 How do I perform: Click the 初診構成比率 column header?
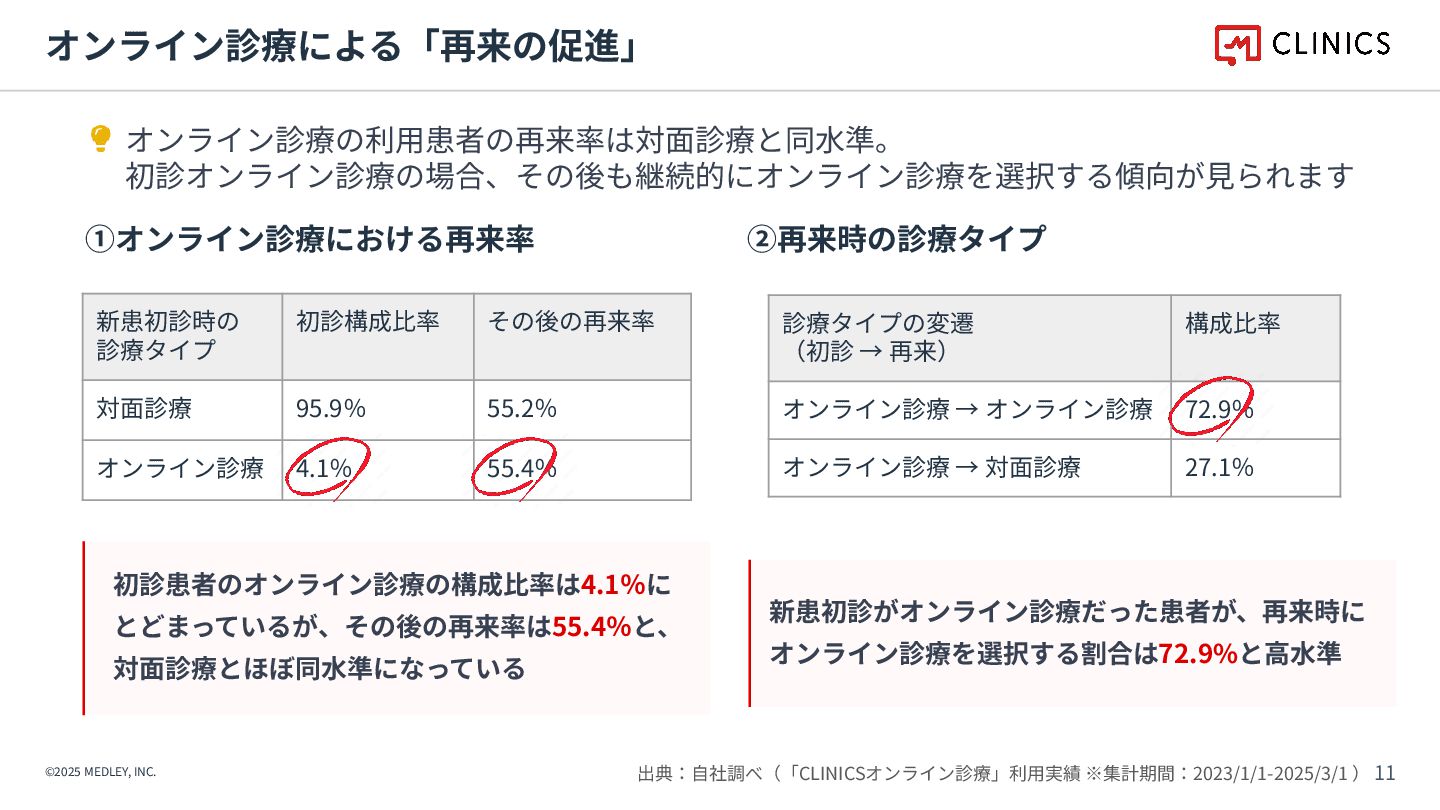[378, 336]
